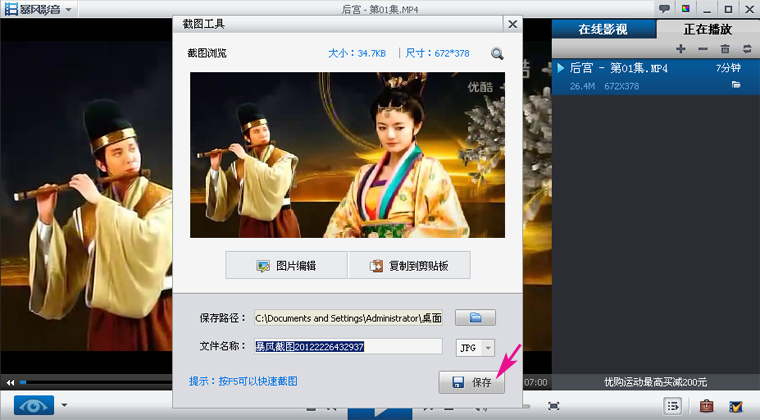This screenshot has height=420, width=760.
Task: Browse for save folder with folder button
Action: click(x=475, y=318)
